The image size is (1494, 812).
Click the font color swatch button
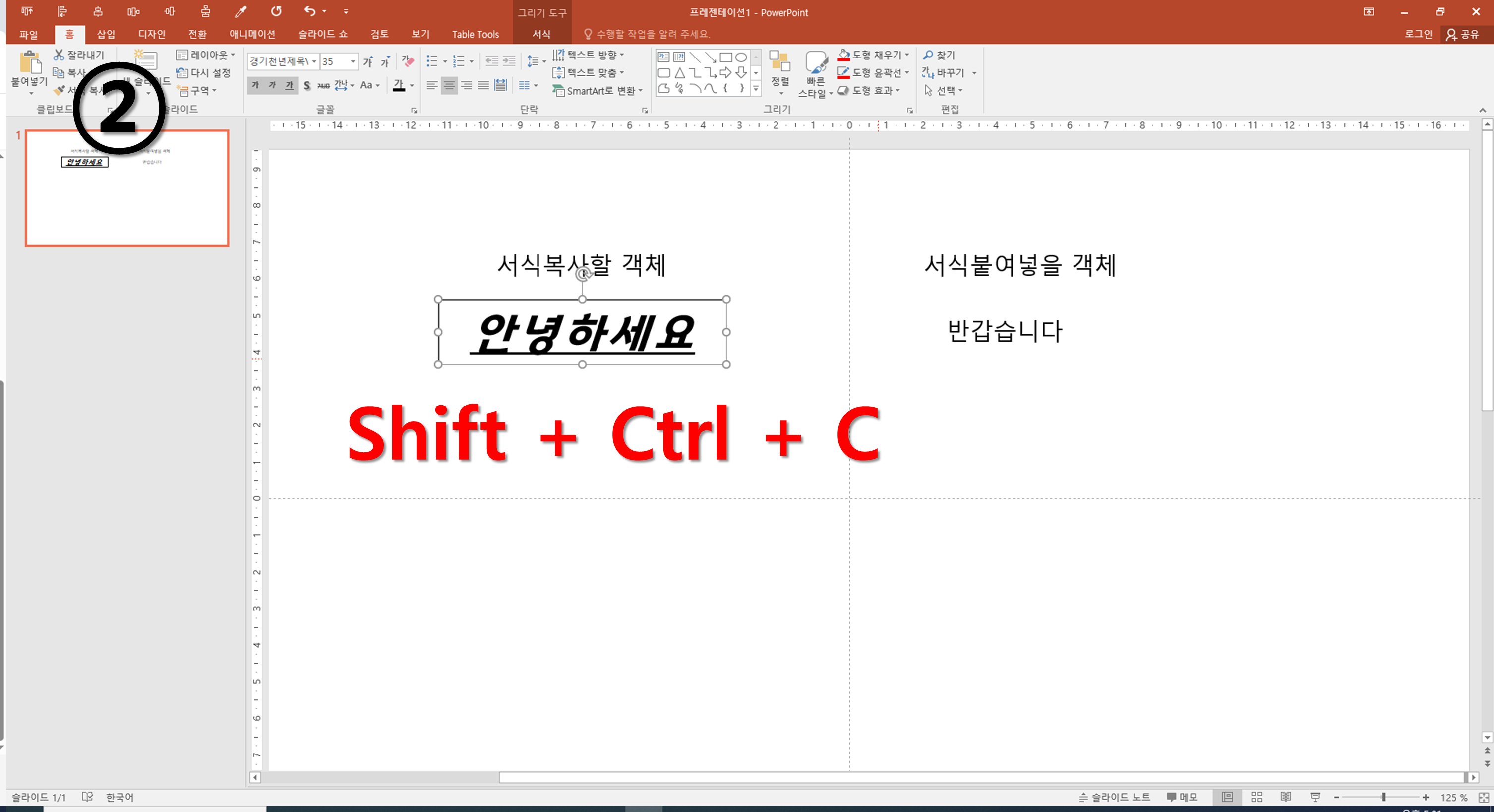[x=399, y=85]
